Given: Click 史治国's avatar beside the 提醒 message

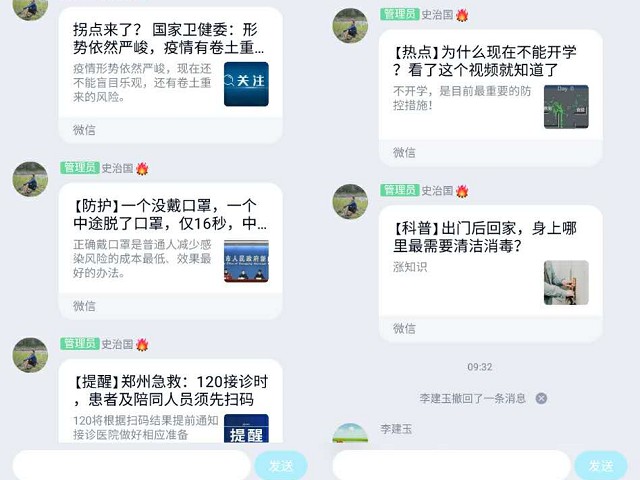Looking at the screenshot, I should [30, 355].
